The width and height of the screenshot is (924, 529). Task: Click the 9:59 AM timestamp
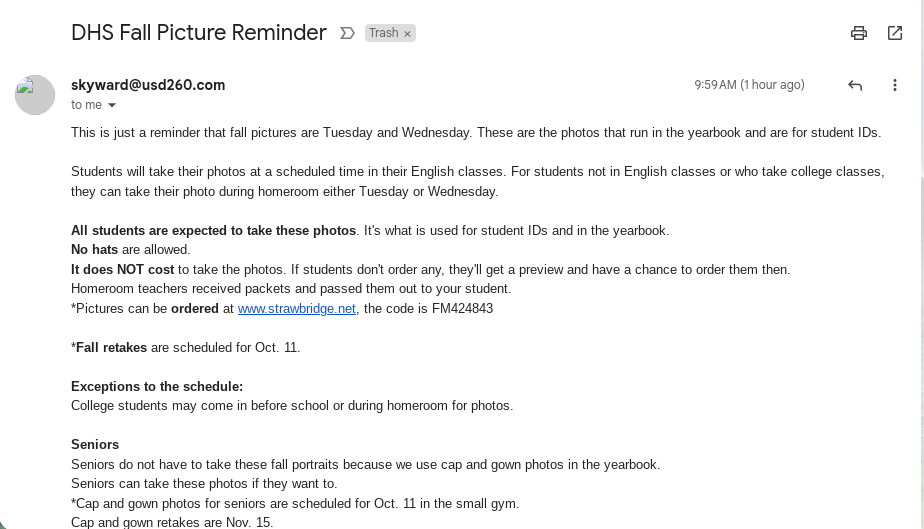point(749,85)
